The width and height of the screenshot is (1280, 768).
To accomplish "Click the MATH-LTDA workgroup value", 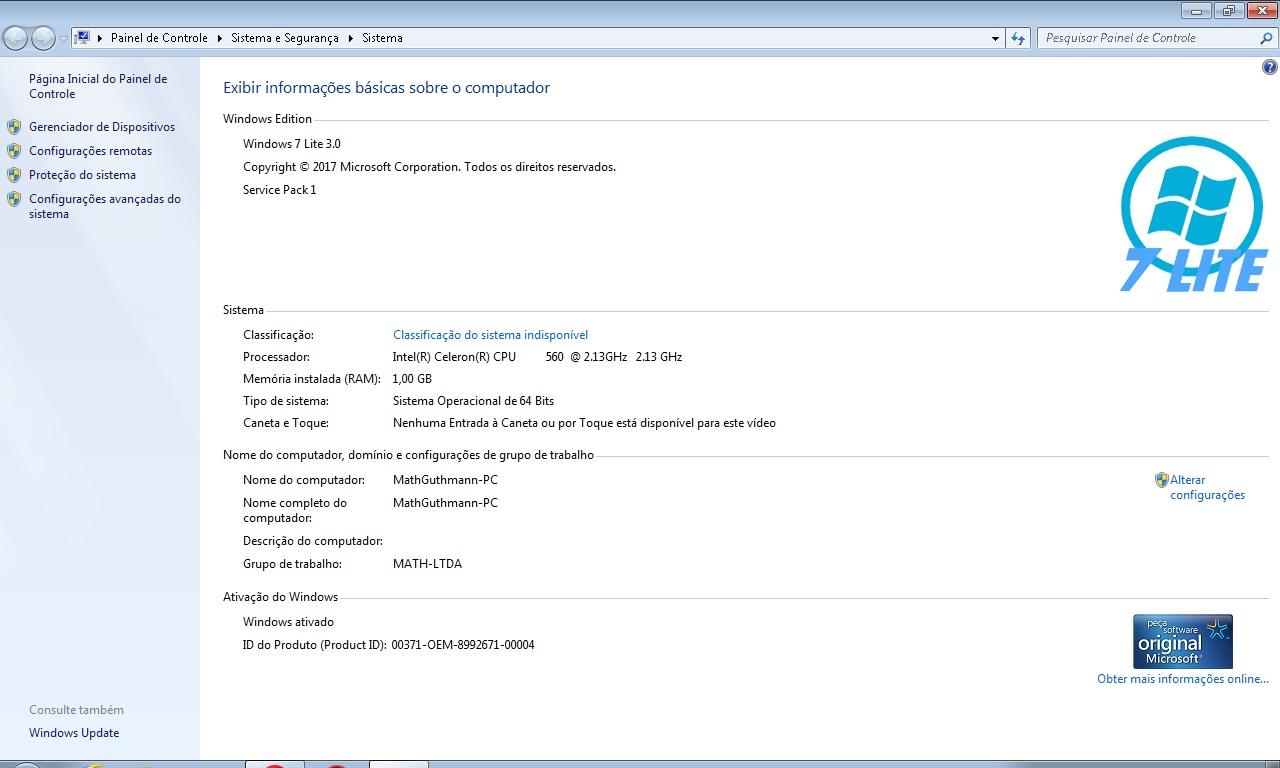I will tap(427, 564).
